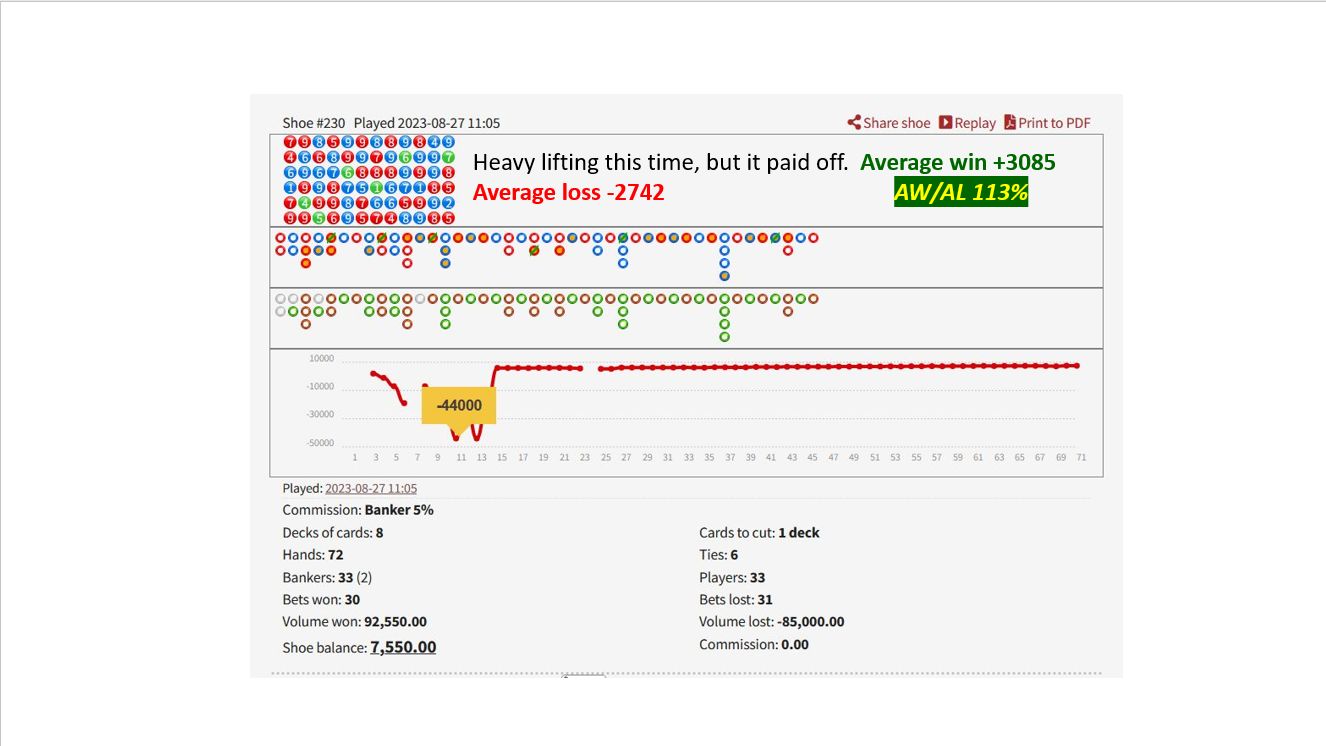Select 'Average loss -2742' text

click(x=569, y=192)
